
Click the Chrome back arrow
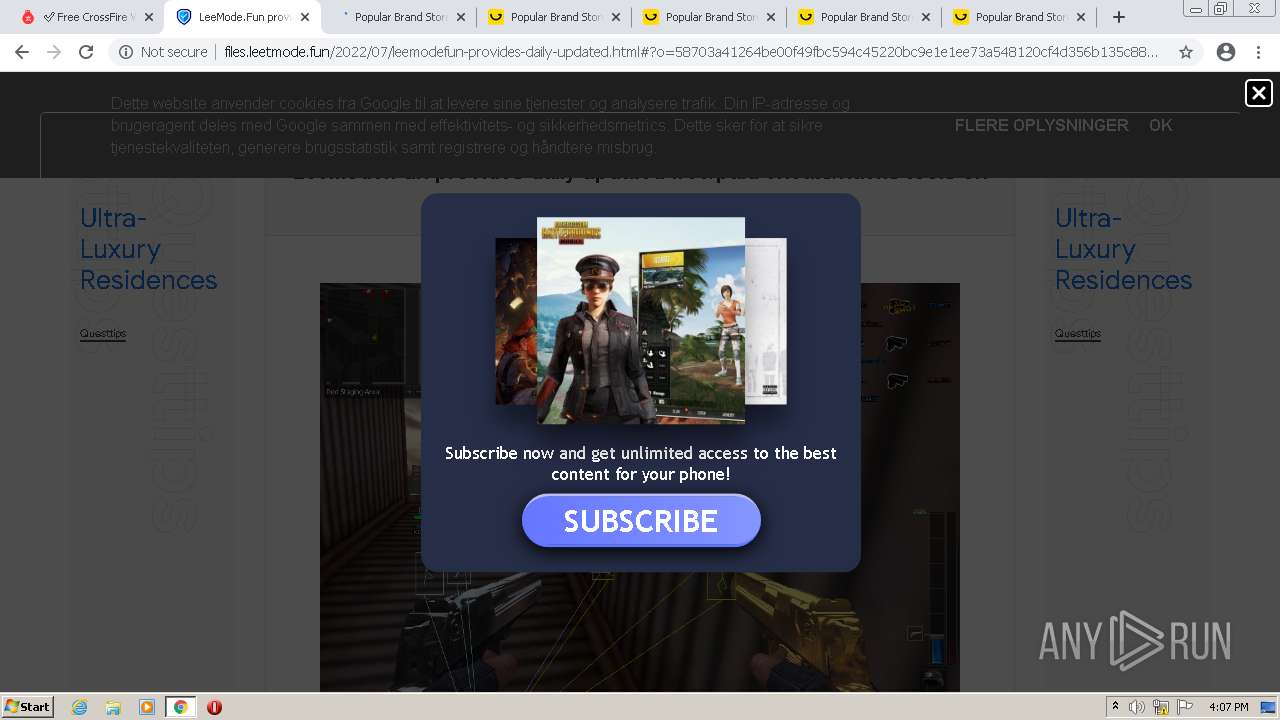coord(22,52)
